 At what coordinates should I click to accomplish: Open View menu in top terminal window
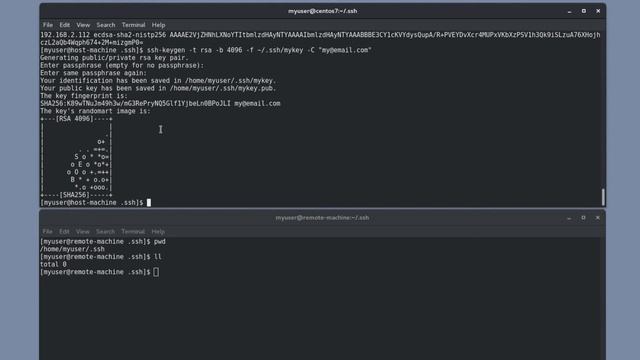point(83,25)
